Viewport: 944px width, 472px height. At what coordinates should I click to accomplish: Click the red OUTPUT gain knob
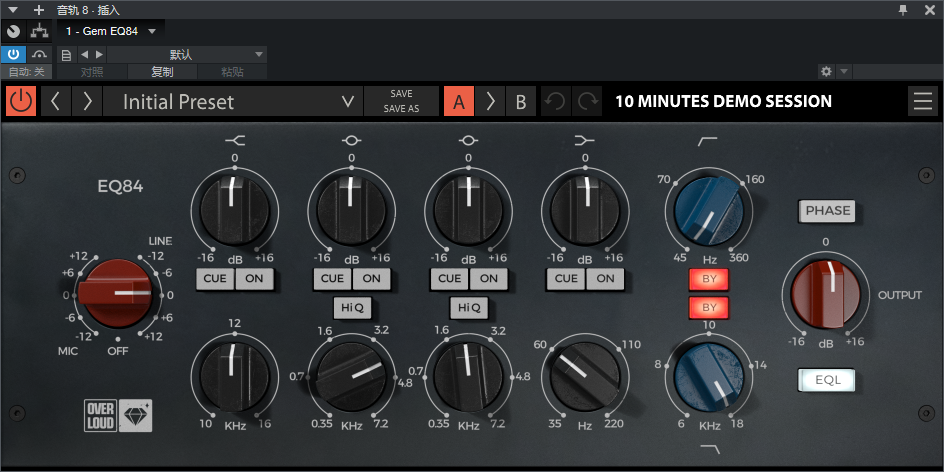825,295
